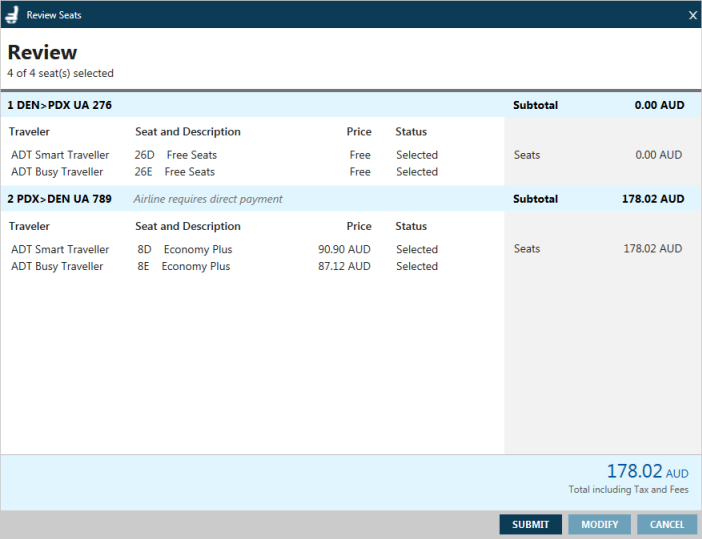Select seat 8D Economy Plus row
Image resolution: width=702 pixels, height=539 pixels.
coord(184,249)
